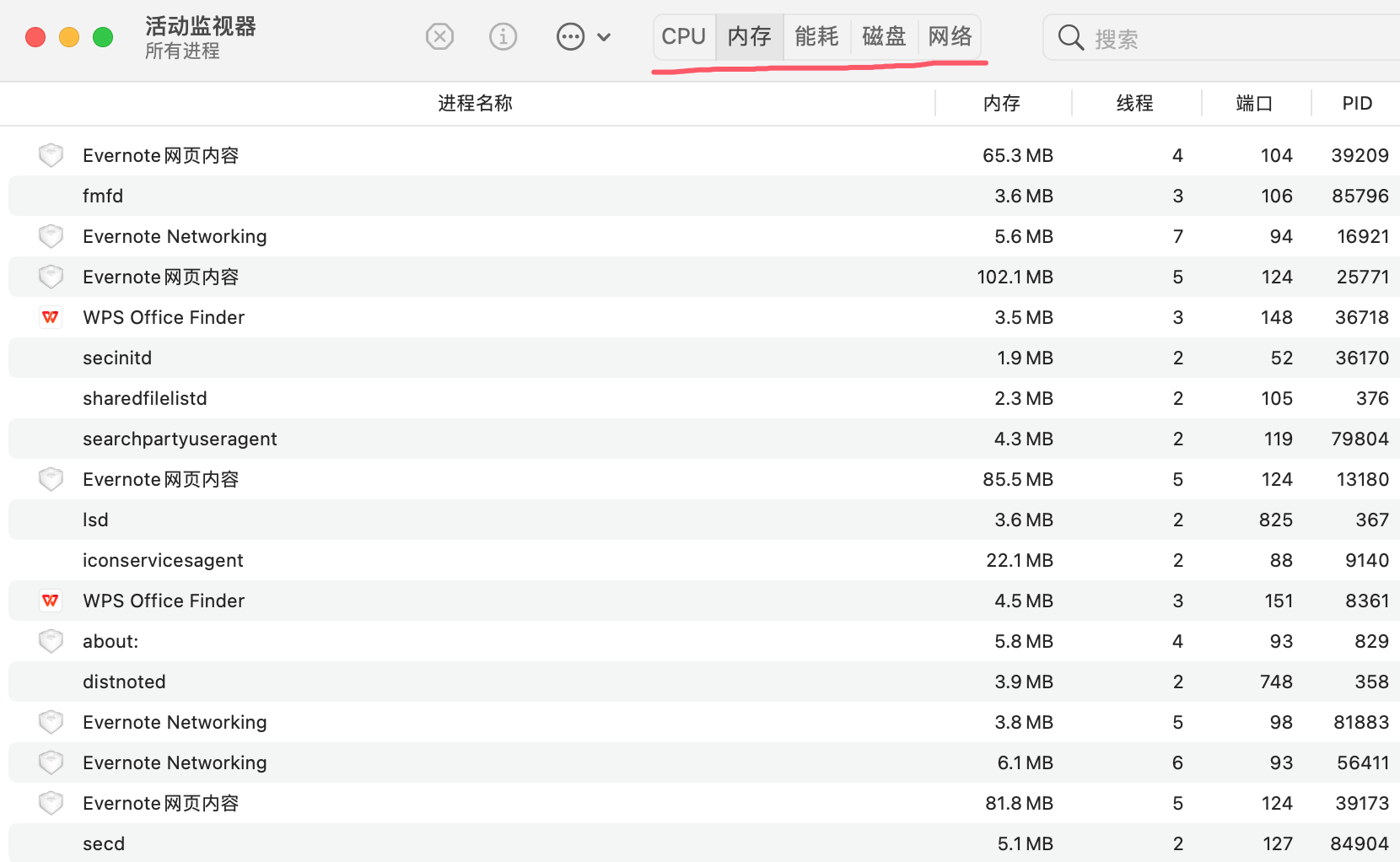Screen dimensions: 1400x862
Task: Sort by the PID column header
Action: pyautogui.click(x=1357, y=103)
